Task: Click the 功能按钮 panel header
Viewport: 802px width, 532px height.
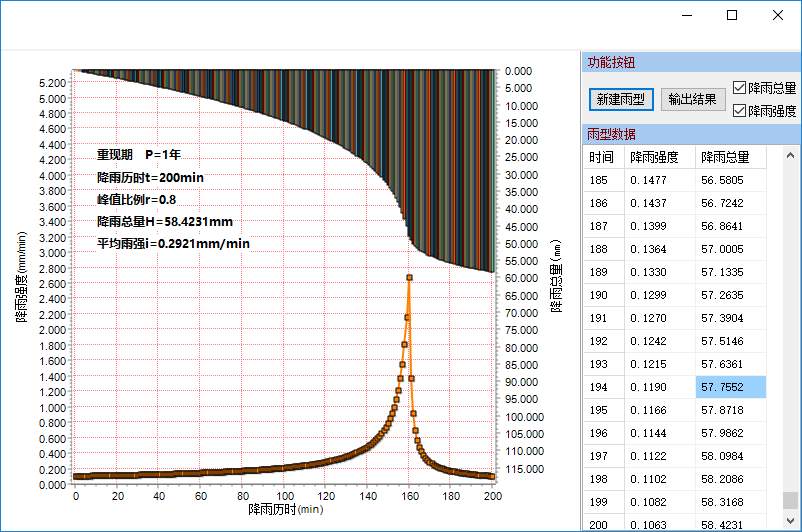Action: click(690, 63)
